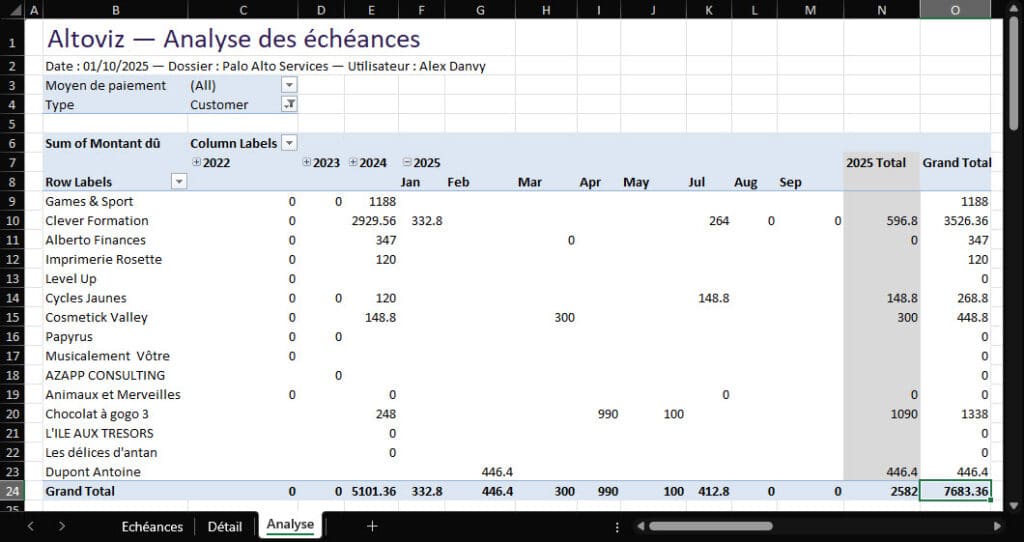Screen dimensions: 1024x542
Task: Click the next sheet navigation arrow
Action: pyautogui.click(x=62, y=526)
